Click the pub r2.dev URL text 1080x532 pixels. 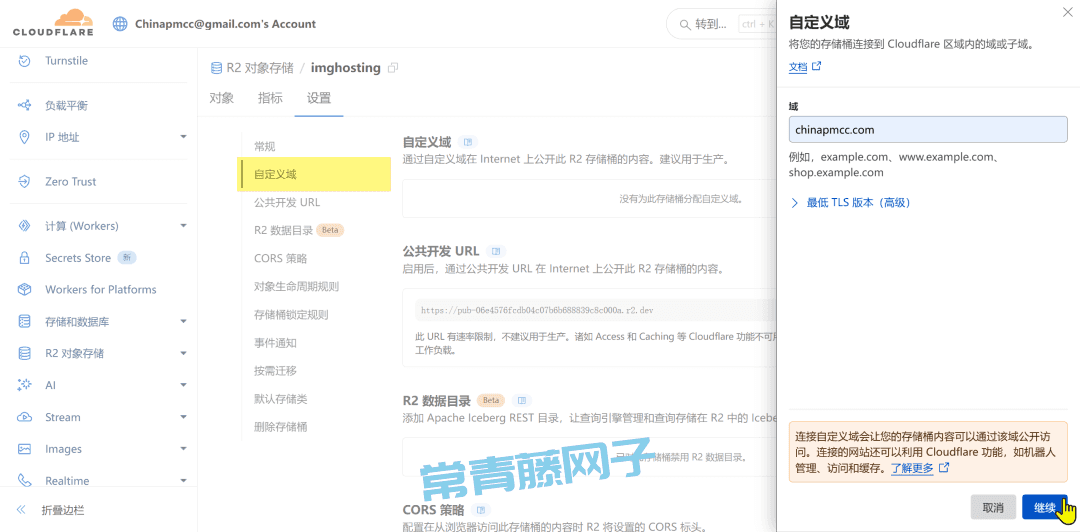(x=537, y=311)
